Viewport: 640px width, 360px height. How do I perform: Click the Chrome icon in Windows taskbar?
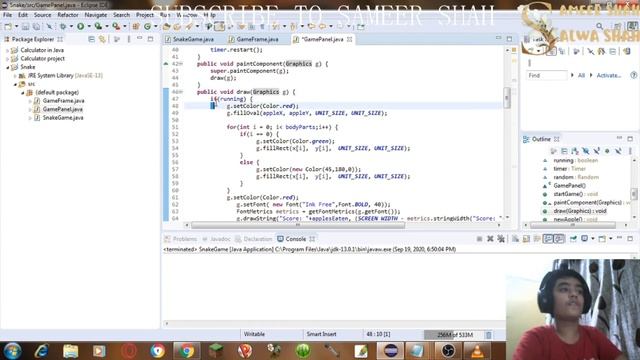tap(187, 351)
